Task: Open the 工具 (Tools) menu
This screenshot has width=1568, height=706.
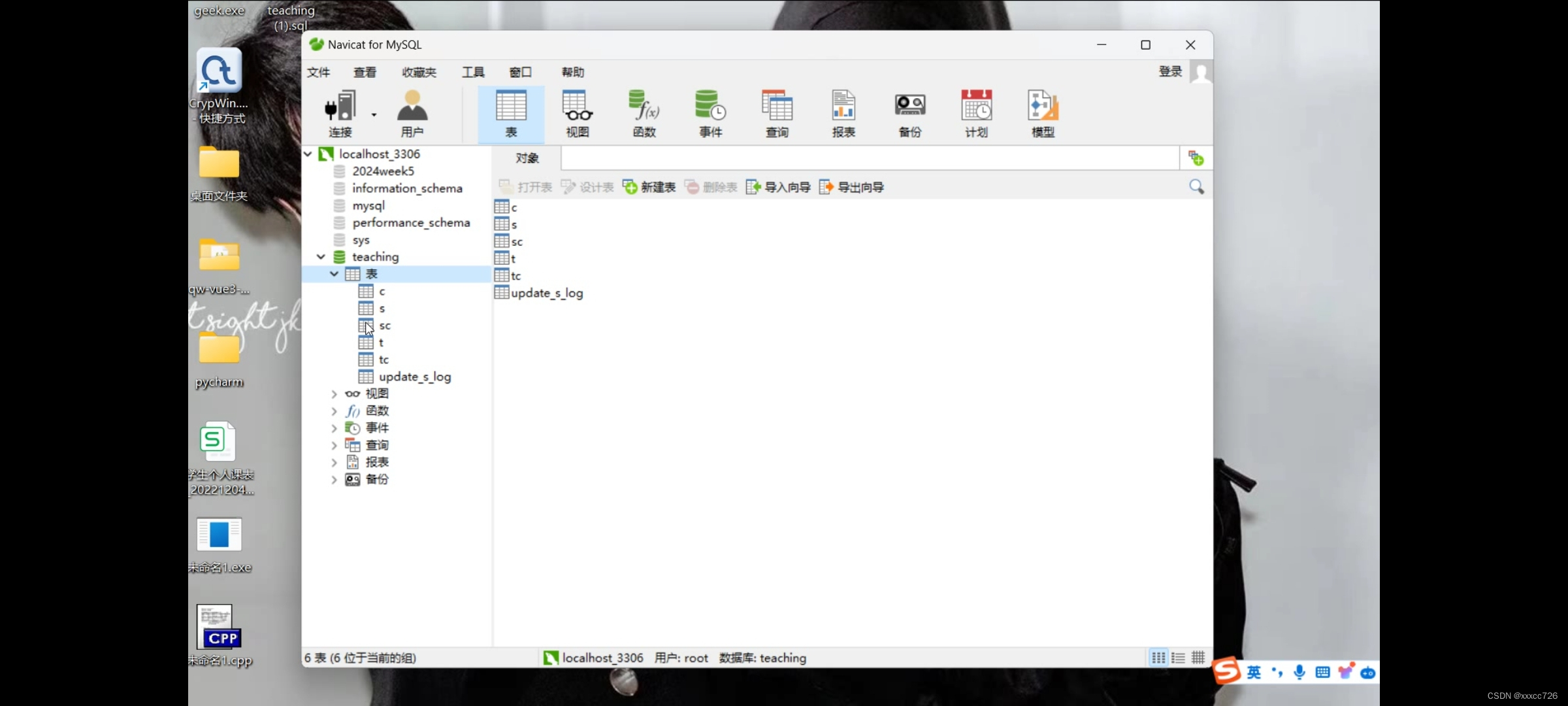Action: pos(473,72)
